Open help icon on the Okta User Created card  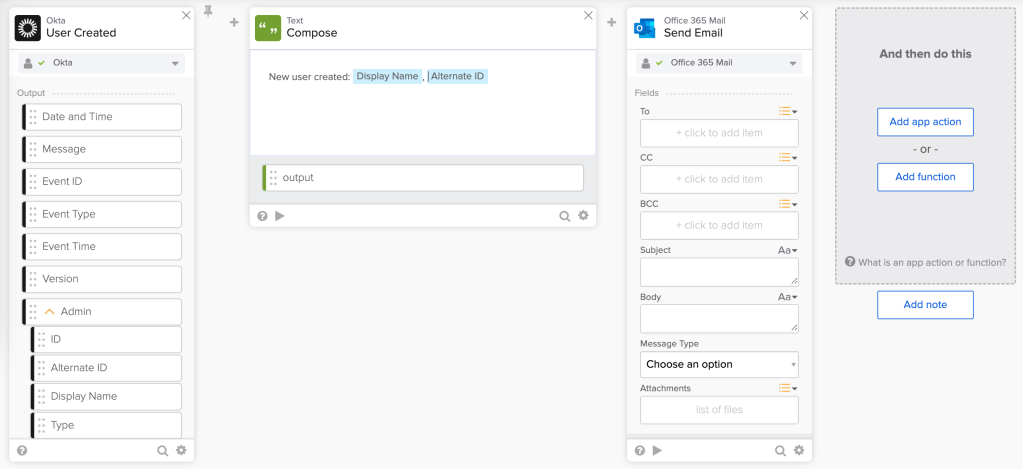[x=22, y=451]
